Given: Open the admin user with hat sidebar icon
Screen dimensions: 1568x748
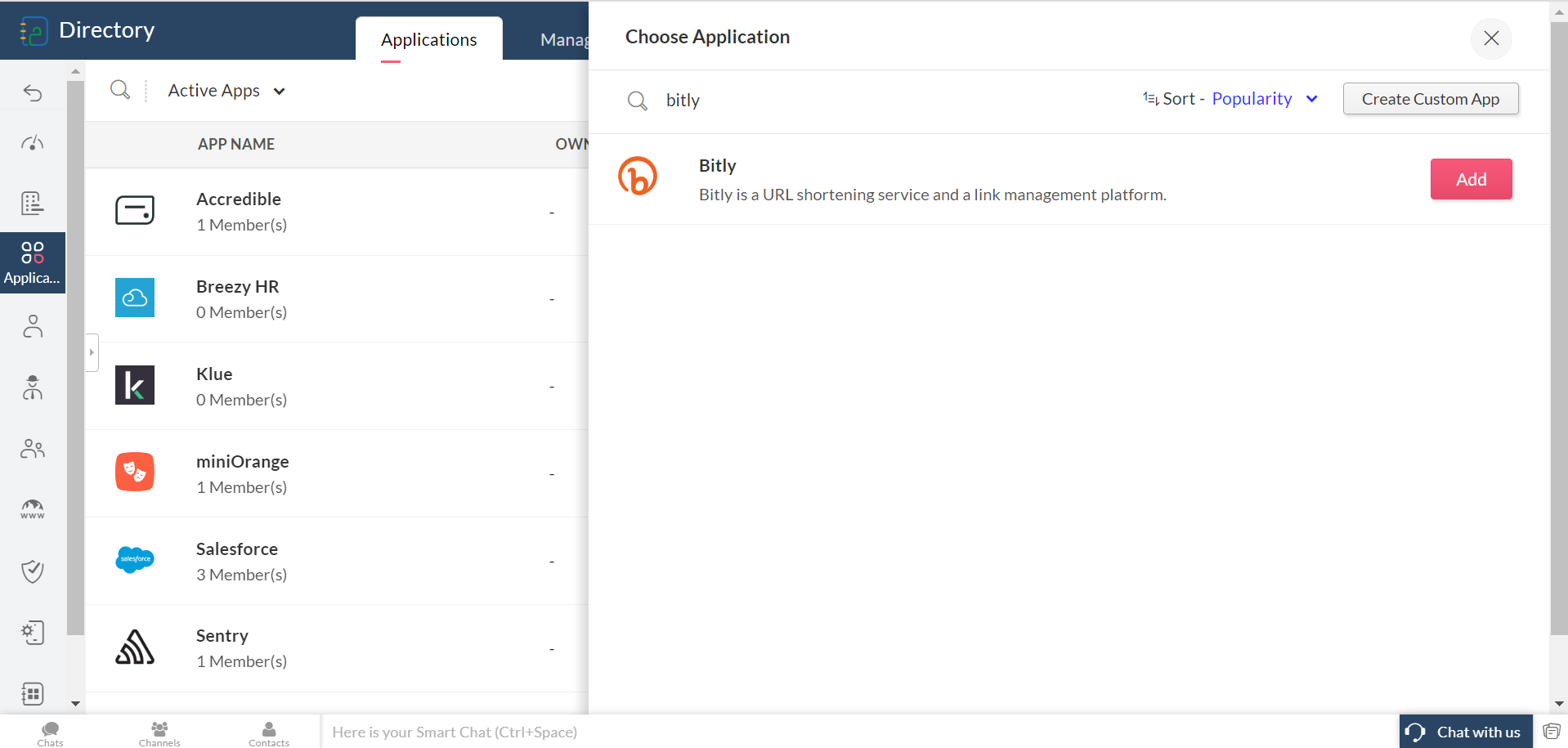Looking at the screenshot, I should (x=33, y=387).
